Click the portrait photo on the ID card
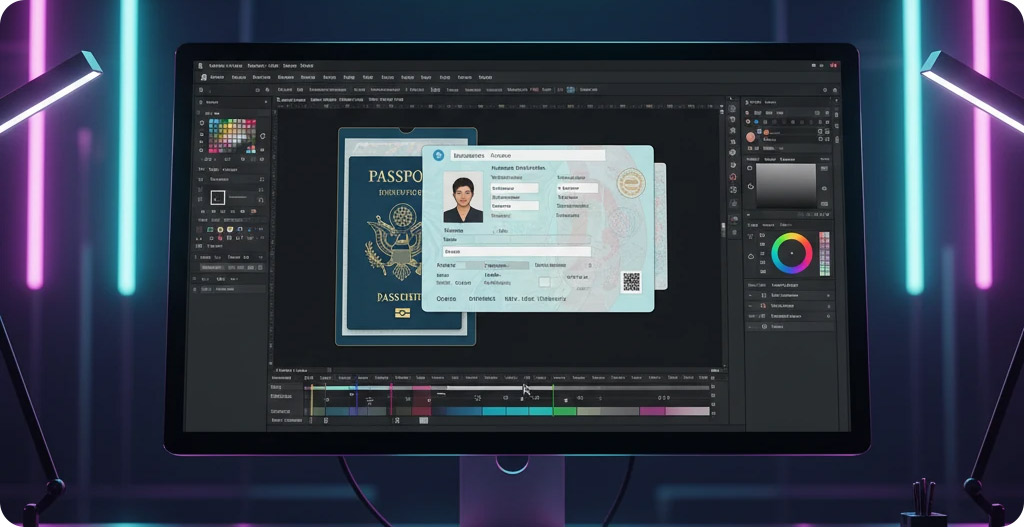 pyautogui.click(x=463, y=197)
